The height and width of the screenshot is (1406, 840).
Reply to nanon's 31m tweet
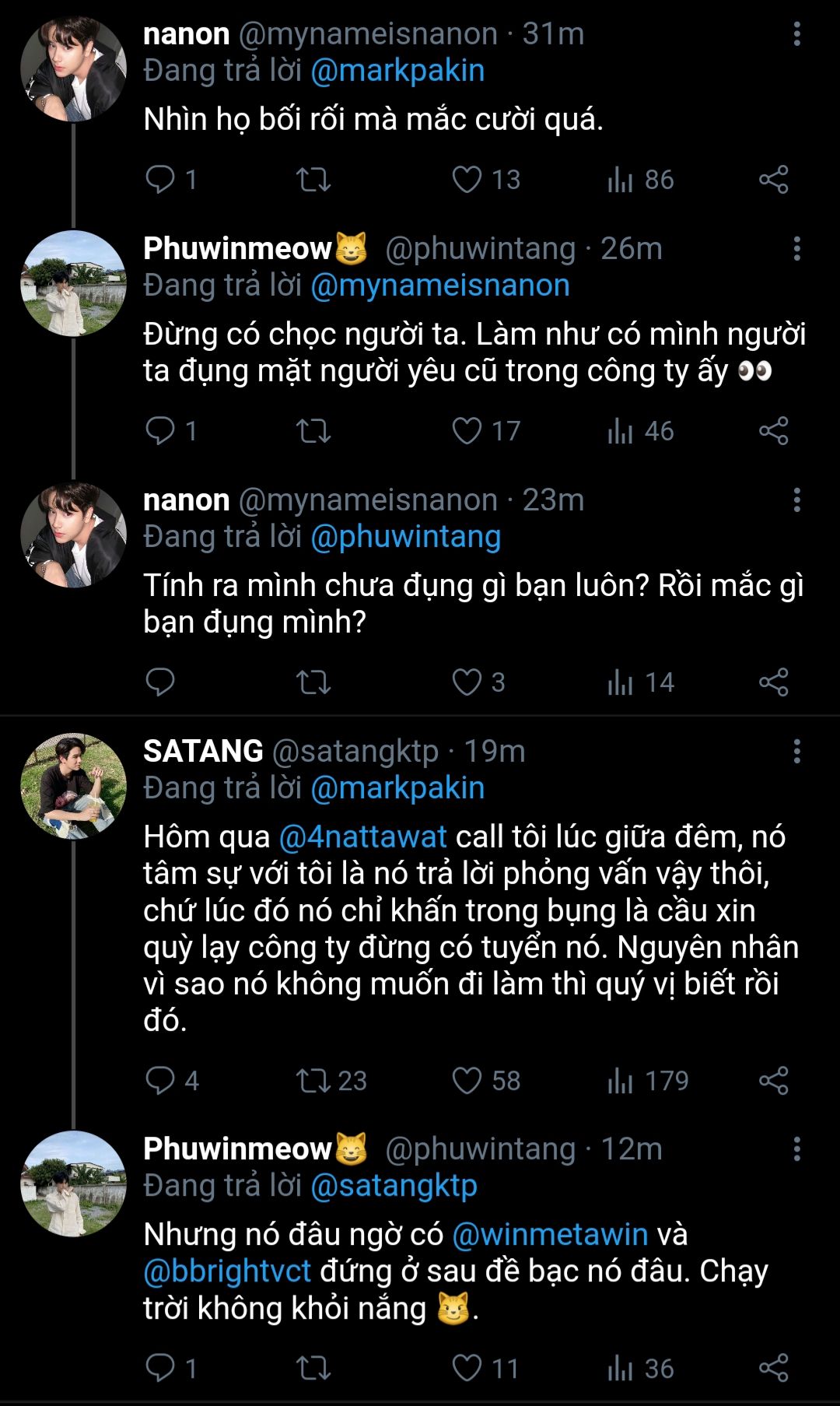[x=160, y=180]
